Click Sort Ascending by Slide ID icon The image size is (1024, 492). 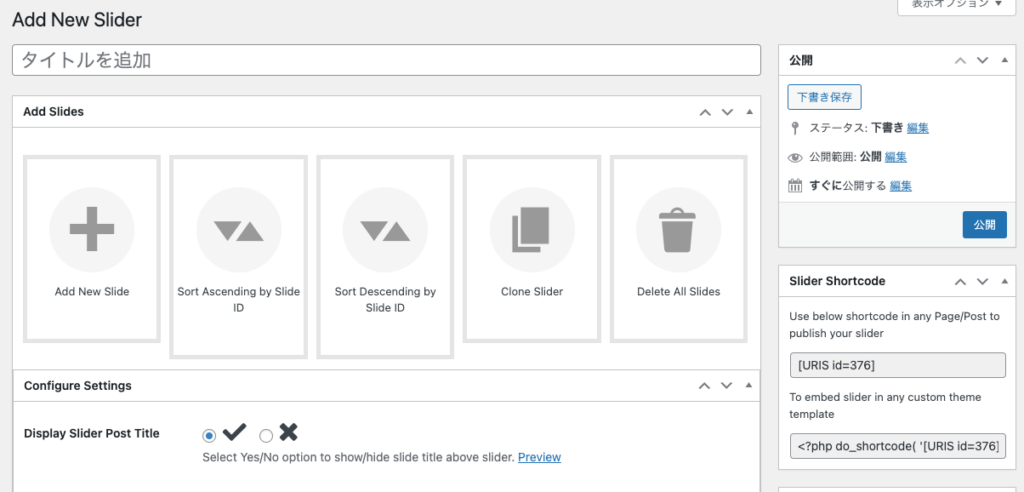[x=238, y=230]
